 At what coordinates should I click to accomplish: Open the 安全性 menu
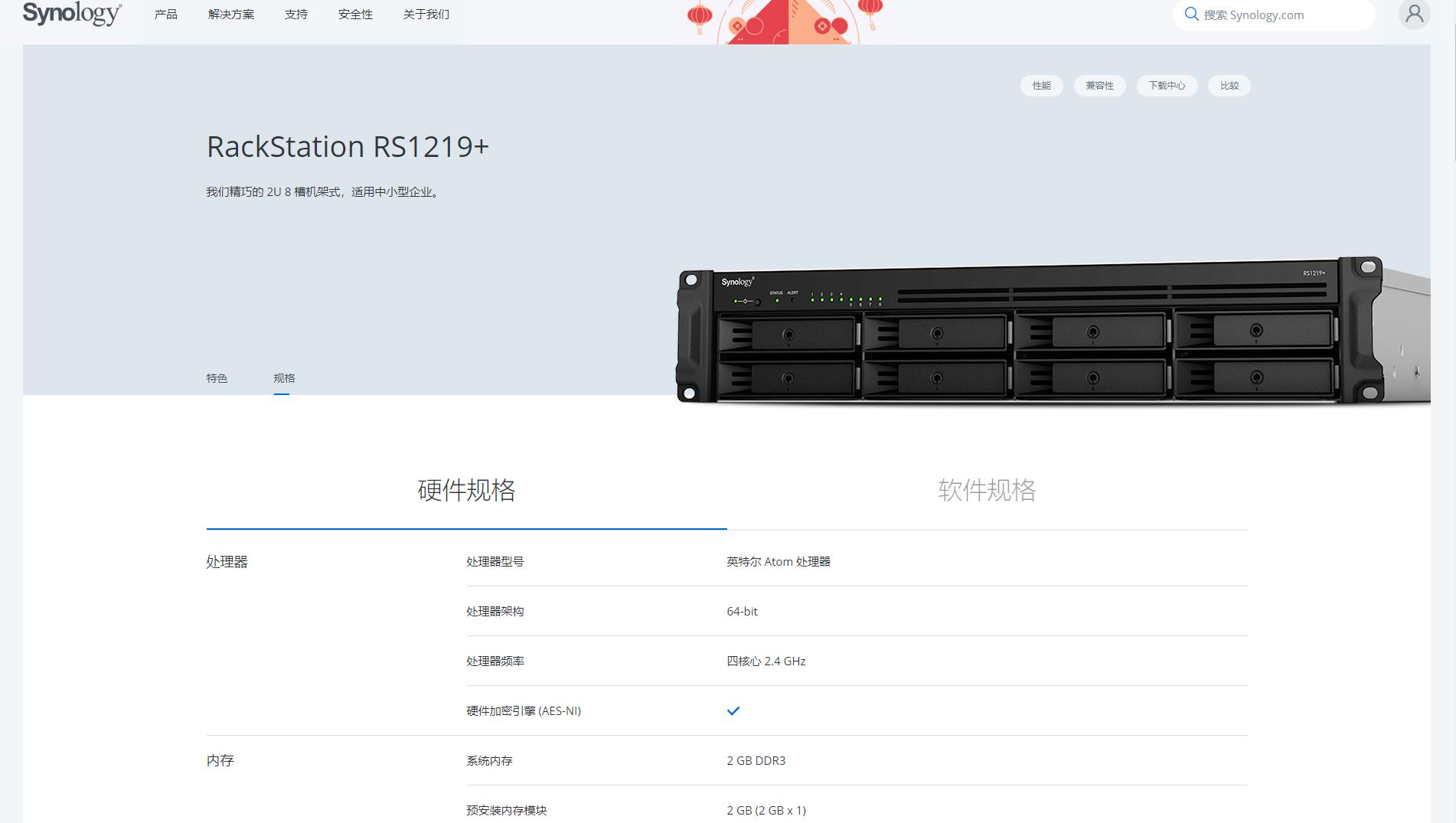pos(355,15)
